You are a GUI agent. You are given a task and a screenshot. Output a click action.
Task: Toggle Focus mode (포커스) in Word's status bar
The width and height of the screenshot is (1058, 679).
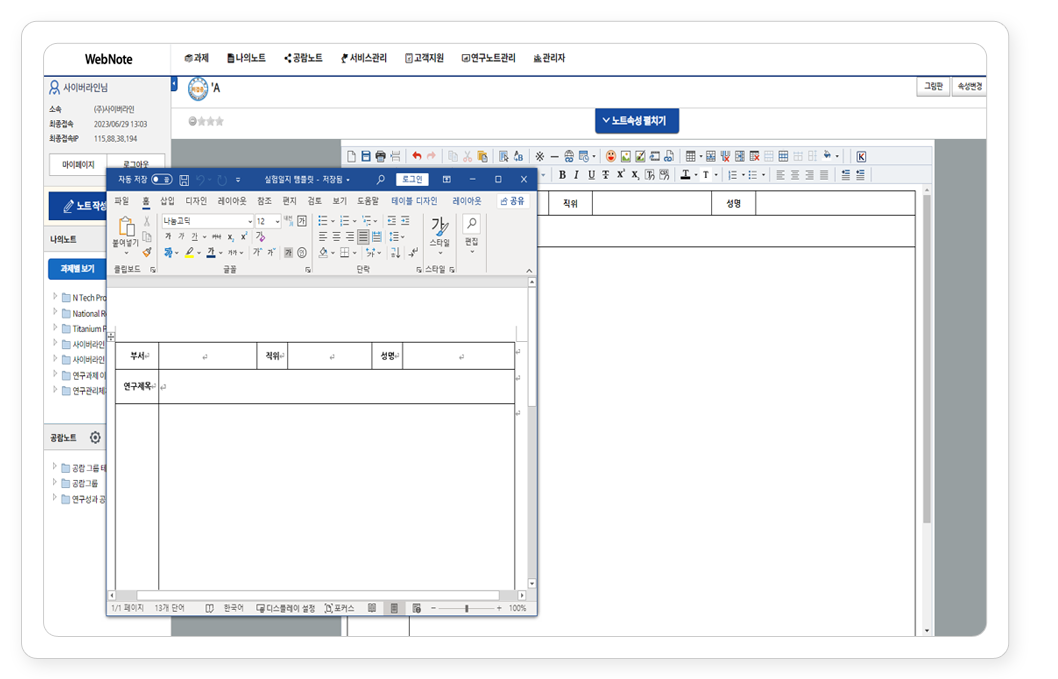[339, 608]
